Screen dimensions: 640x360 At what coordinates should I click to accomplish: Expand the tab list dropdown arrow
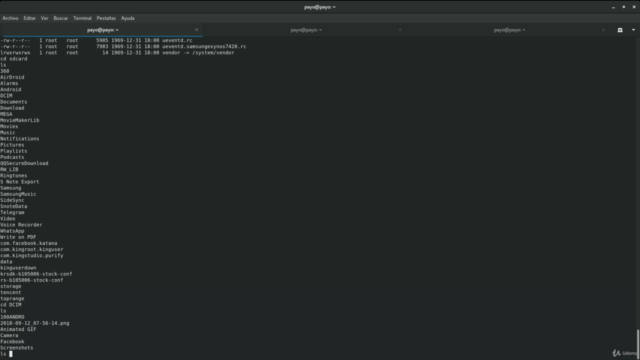tap(633, 30)
